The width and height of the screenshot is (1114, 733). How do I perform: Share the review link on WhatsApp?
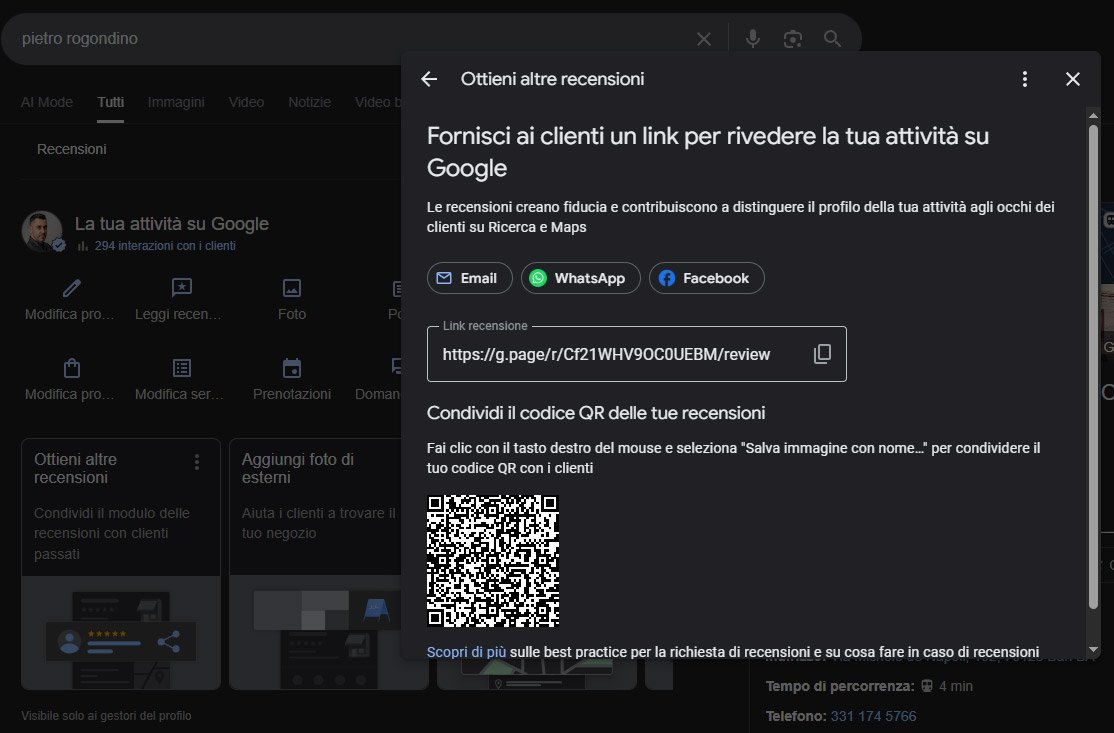point(580,278)
